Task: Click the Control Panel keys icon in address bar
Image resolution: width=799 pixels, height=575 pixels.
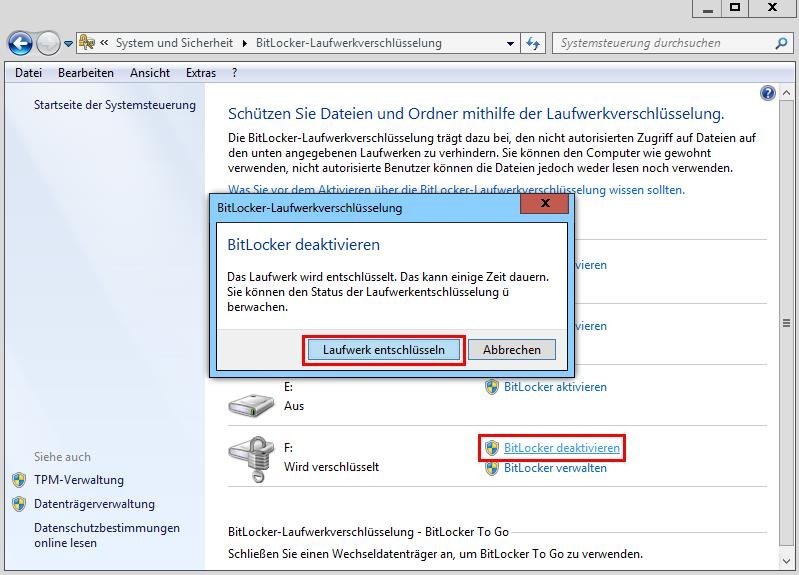Action: 87,42
